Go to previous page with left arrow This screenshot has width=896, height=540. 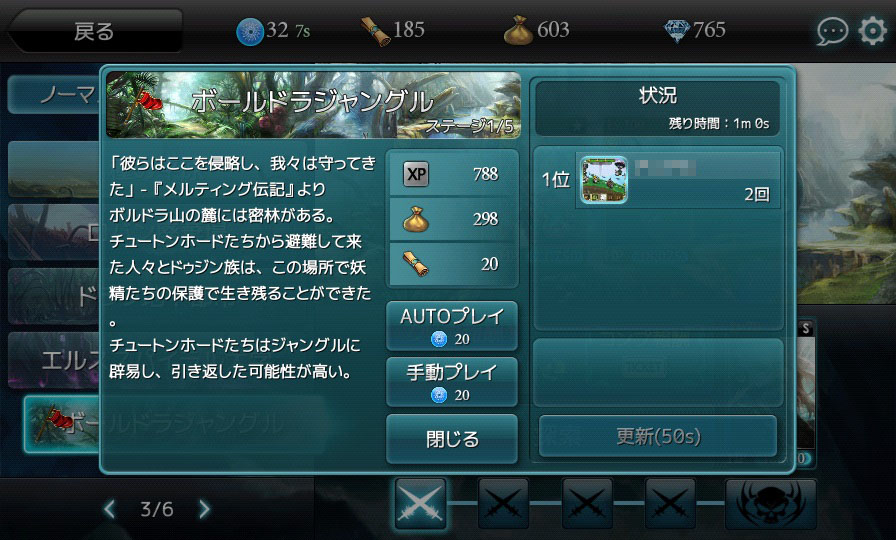(x=110, y=509)
